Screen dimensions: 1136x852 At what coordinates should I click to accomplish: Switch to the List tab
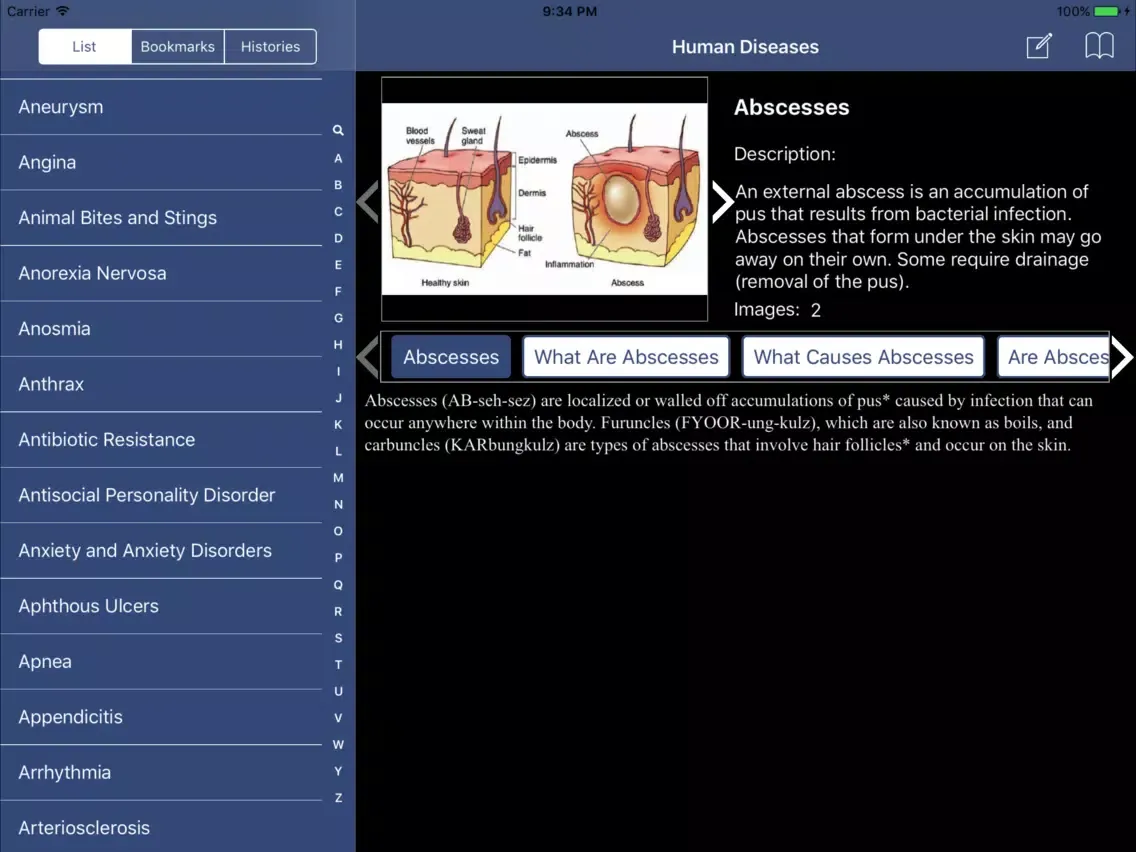pos(85,46)
